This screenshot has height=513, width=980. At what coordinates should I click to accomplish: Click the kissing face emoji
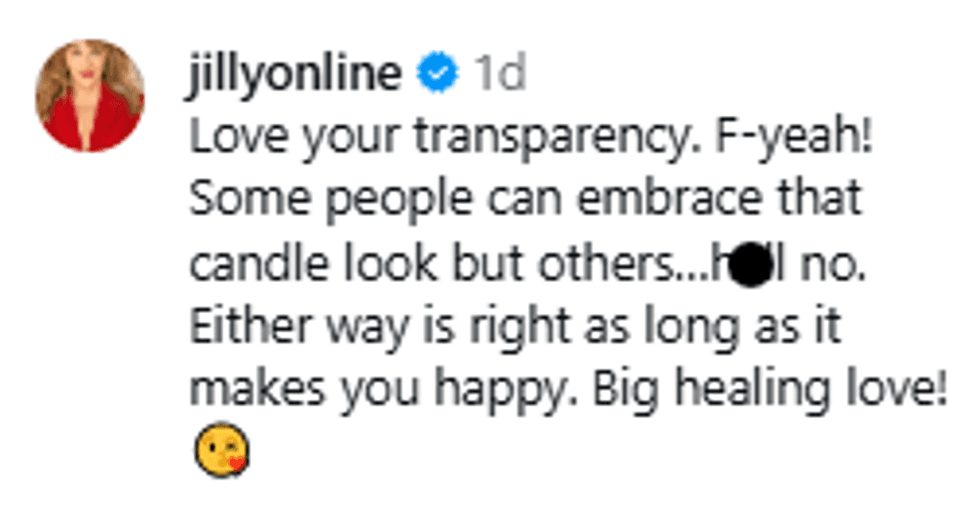pos(220,451)
